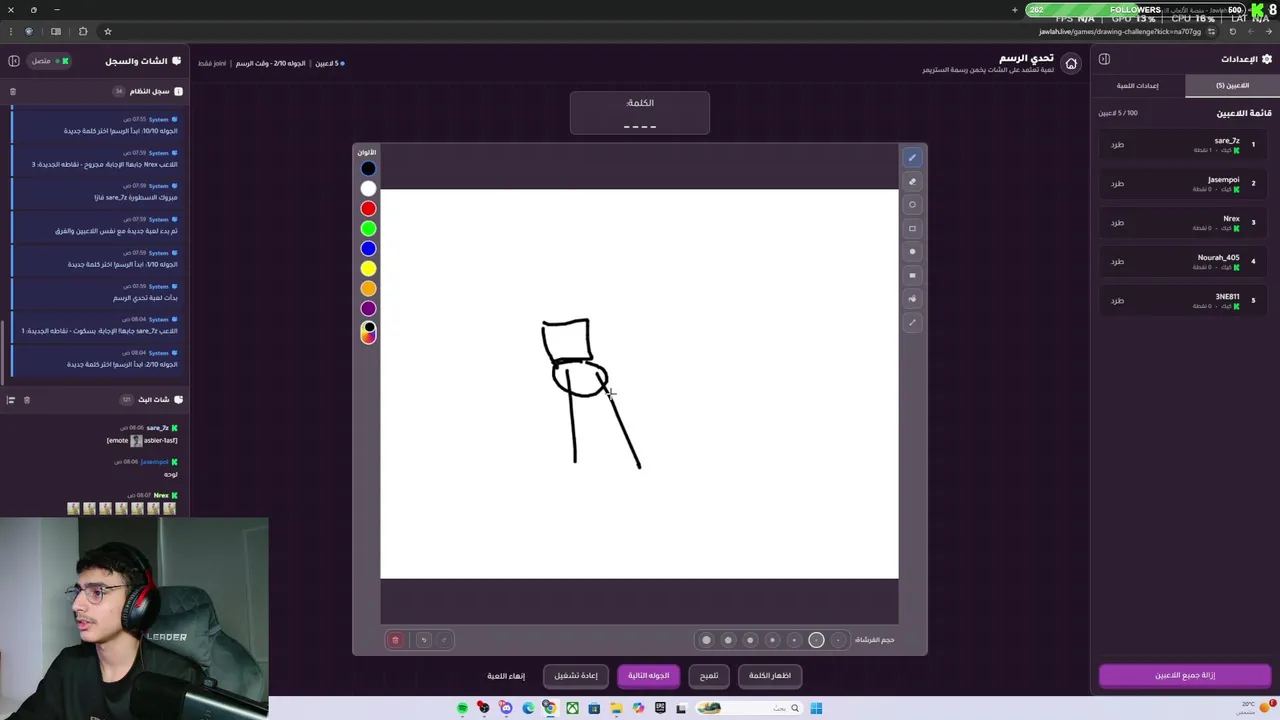
Task: Kick player Jasempoi with طرد
Action: (x=1117, y=183)
